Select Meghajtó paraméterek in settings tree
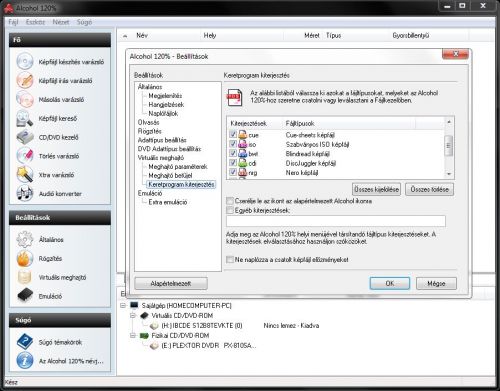The image size is (500, 391). pyautogui.click(x=178, y=167)
